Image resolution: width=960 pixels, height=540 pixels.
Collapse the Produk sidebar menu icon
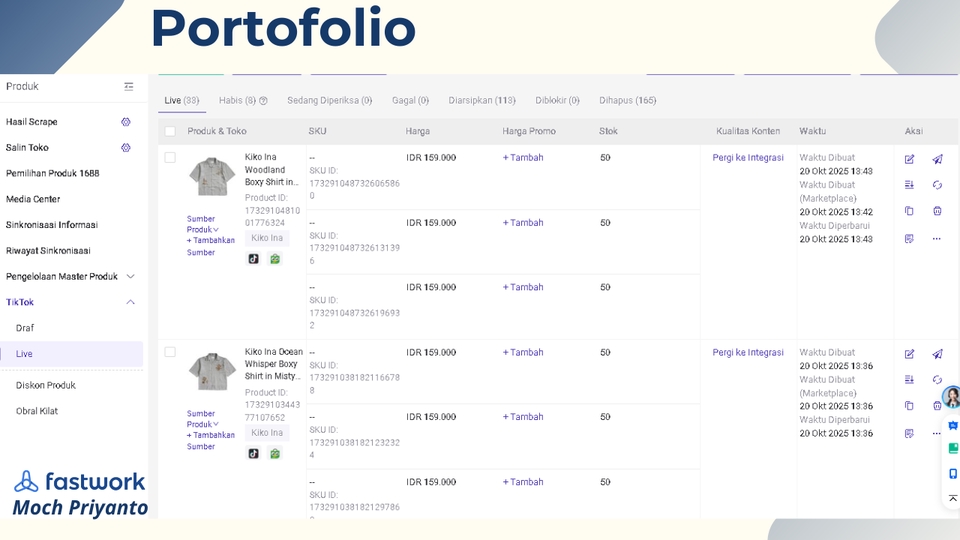tap(129, 86)
